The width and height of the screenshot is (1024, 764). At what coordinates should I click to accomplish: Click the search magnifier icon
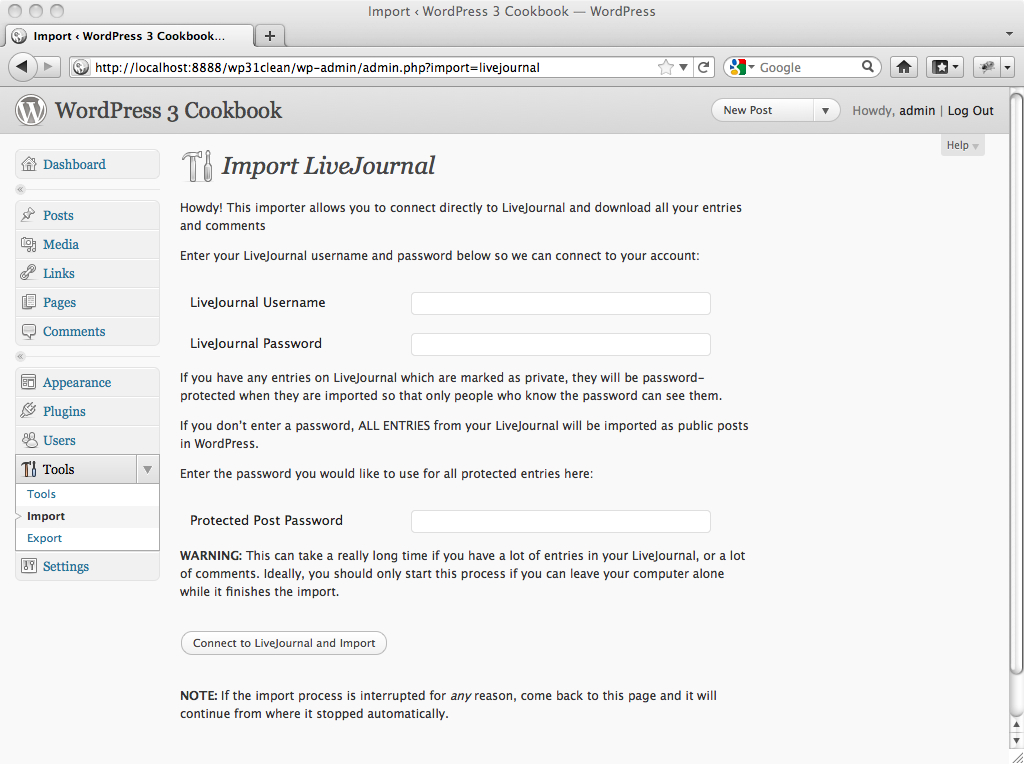[867, 67]
